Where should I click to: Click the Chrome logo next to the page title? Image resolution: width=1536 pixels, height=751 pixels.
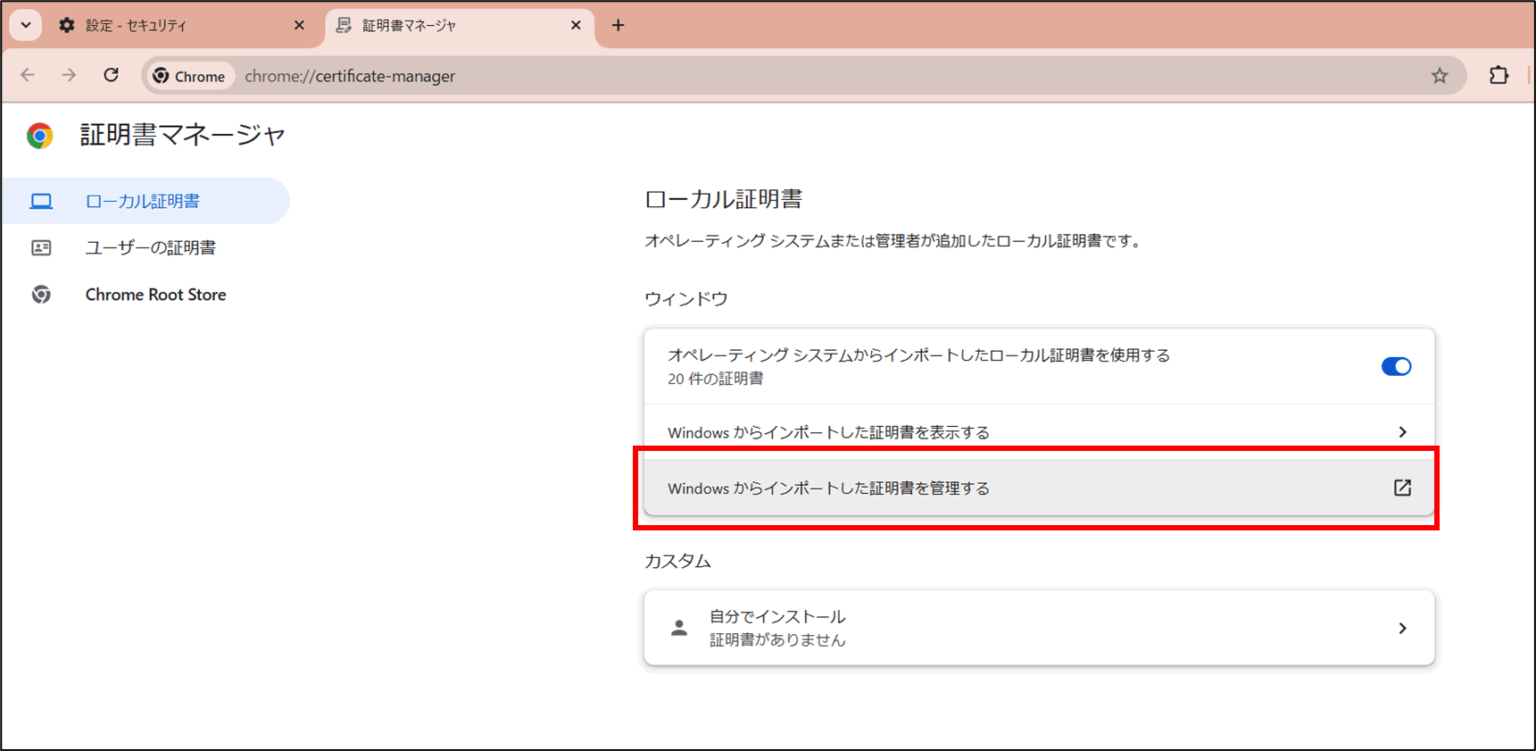pyautogui.click(x=39, y=135)
